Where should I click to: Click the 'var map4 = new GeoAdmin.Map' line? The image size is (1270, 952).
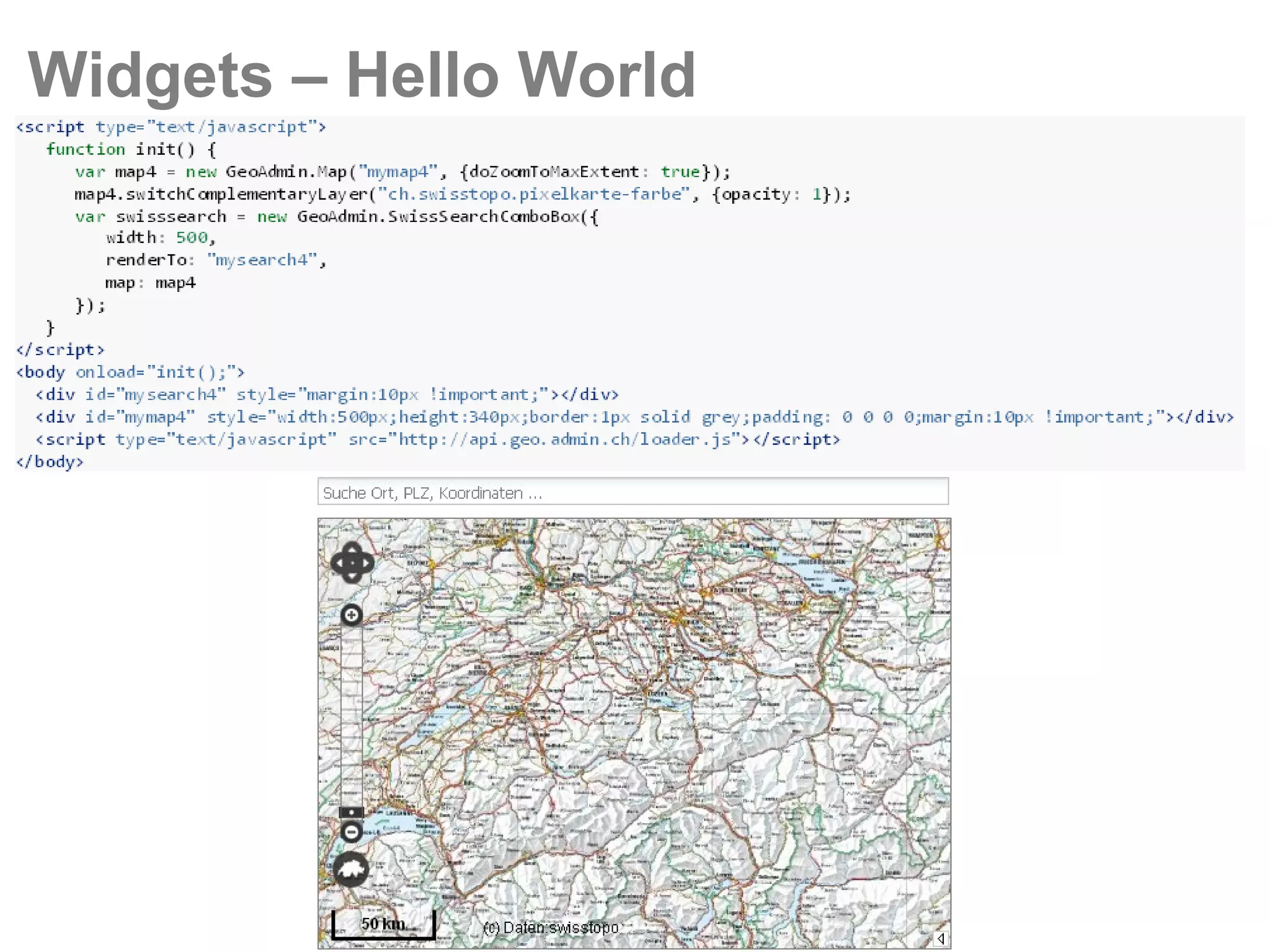pyautogui.click(x=403, y=172)
